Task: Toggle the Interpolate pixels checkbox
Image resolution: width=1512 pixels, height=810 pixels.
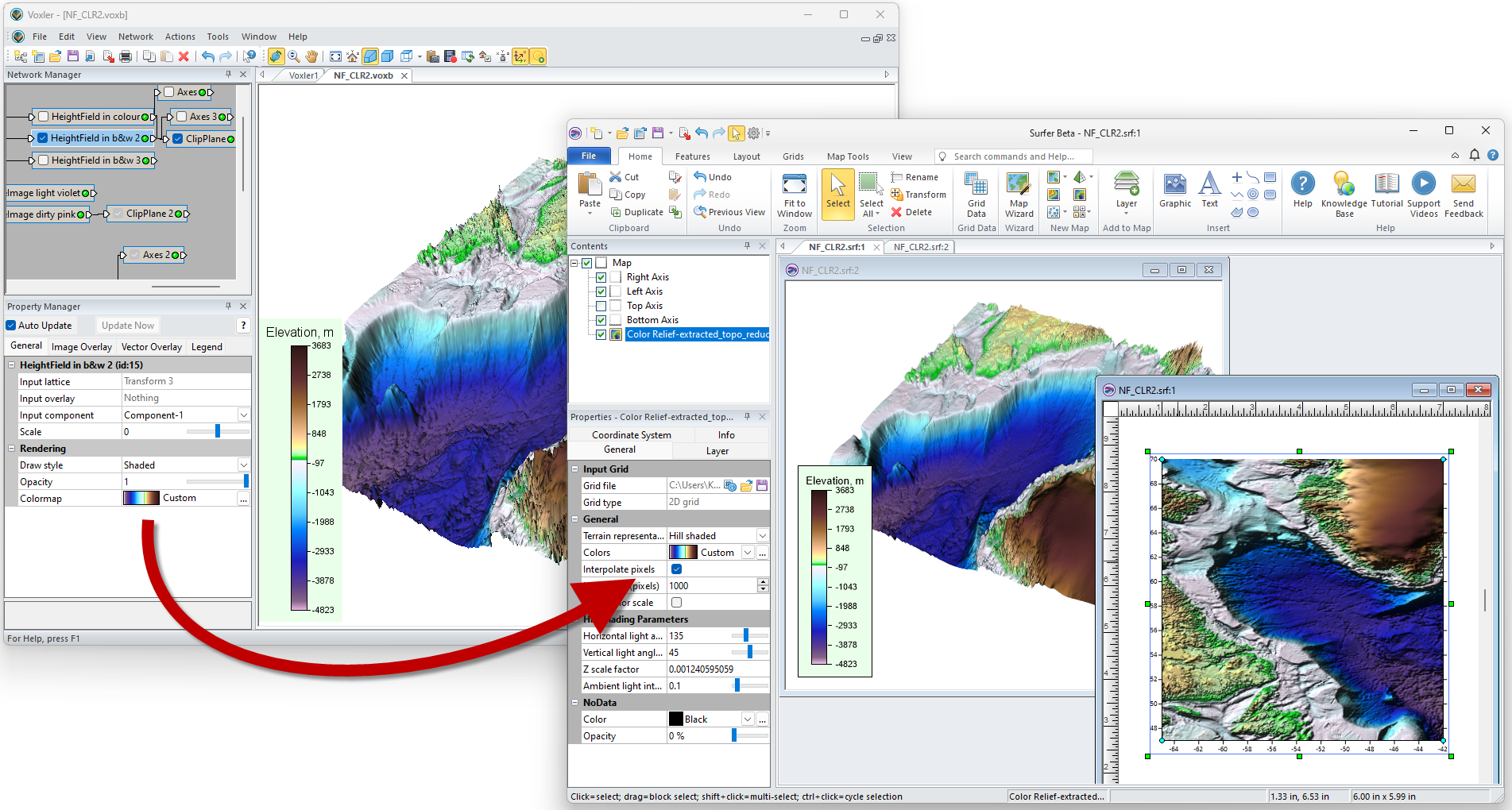Action: tap(676, 569)
